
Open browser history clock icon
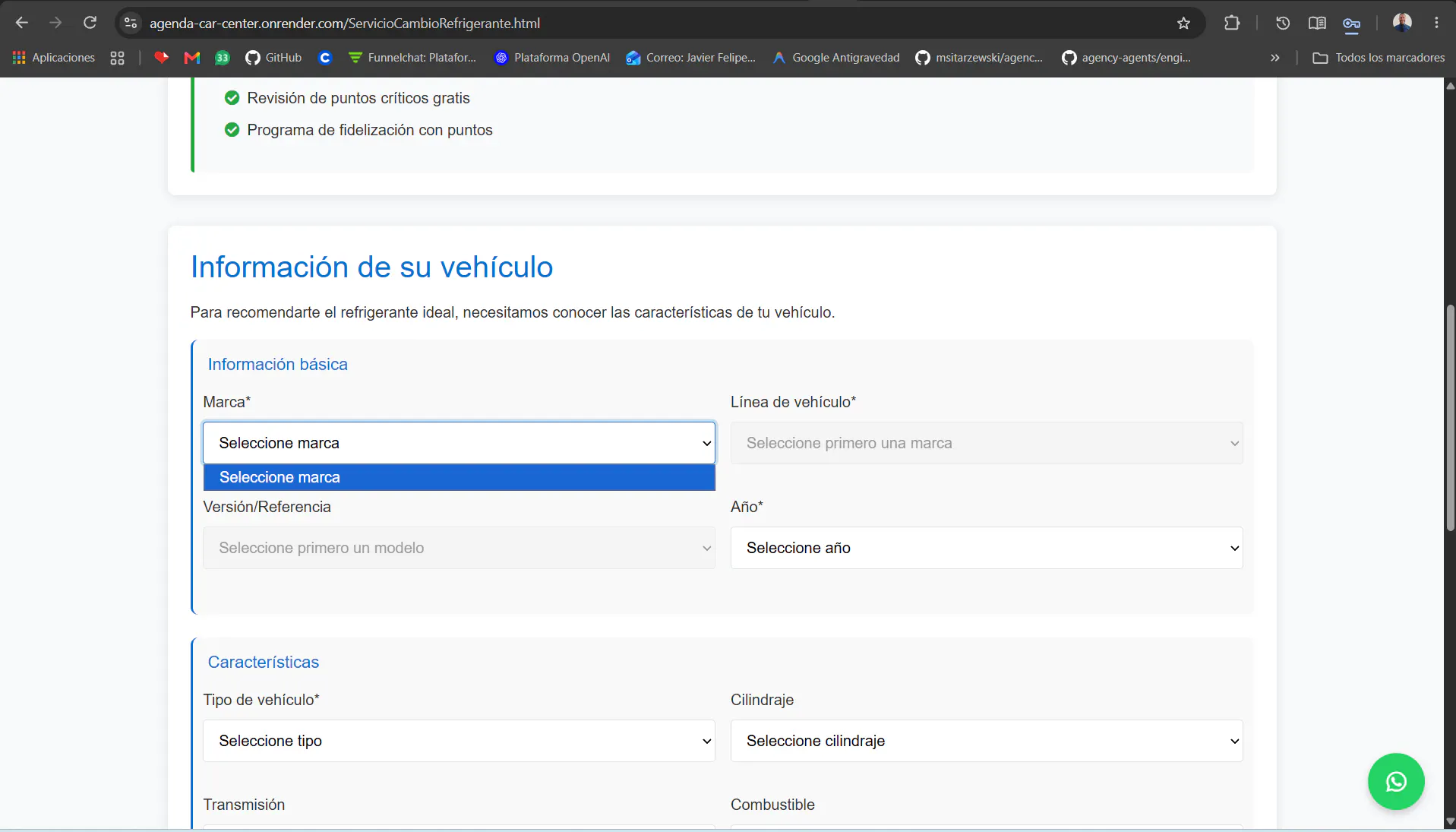(1283, 23)
